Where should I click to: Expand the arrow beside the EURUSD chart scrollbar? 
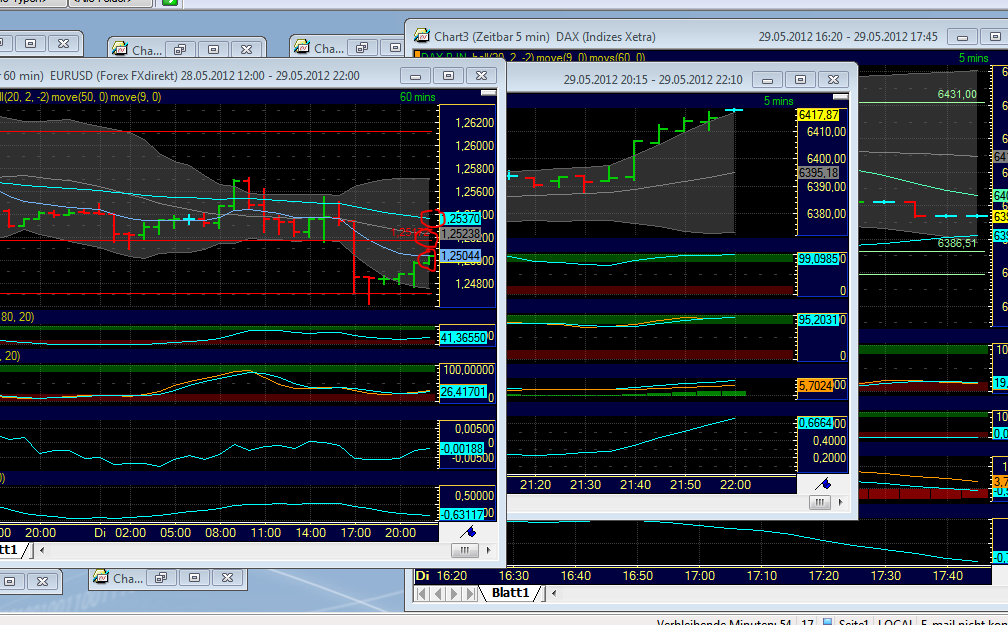489,549
